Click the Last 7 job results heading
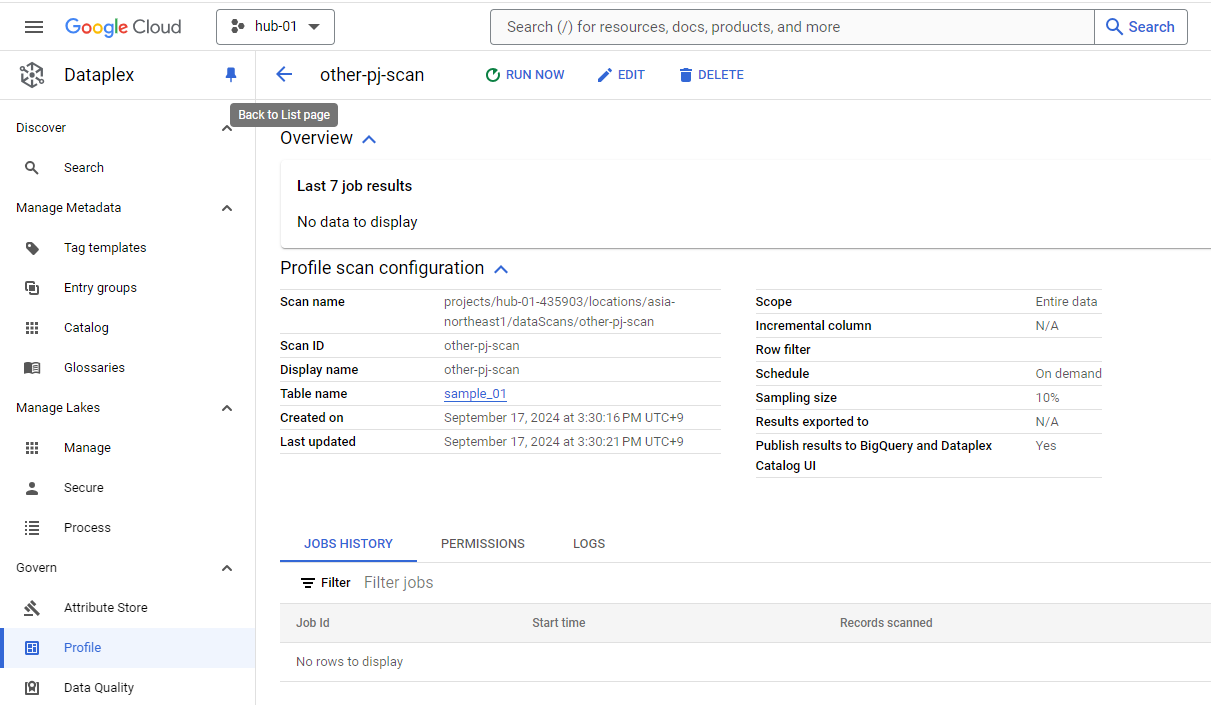The image size is (1211, 705). 355,186
